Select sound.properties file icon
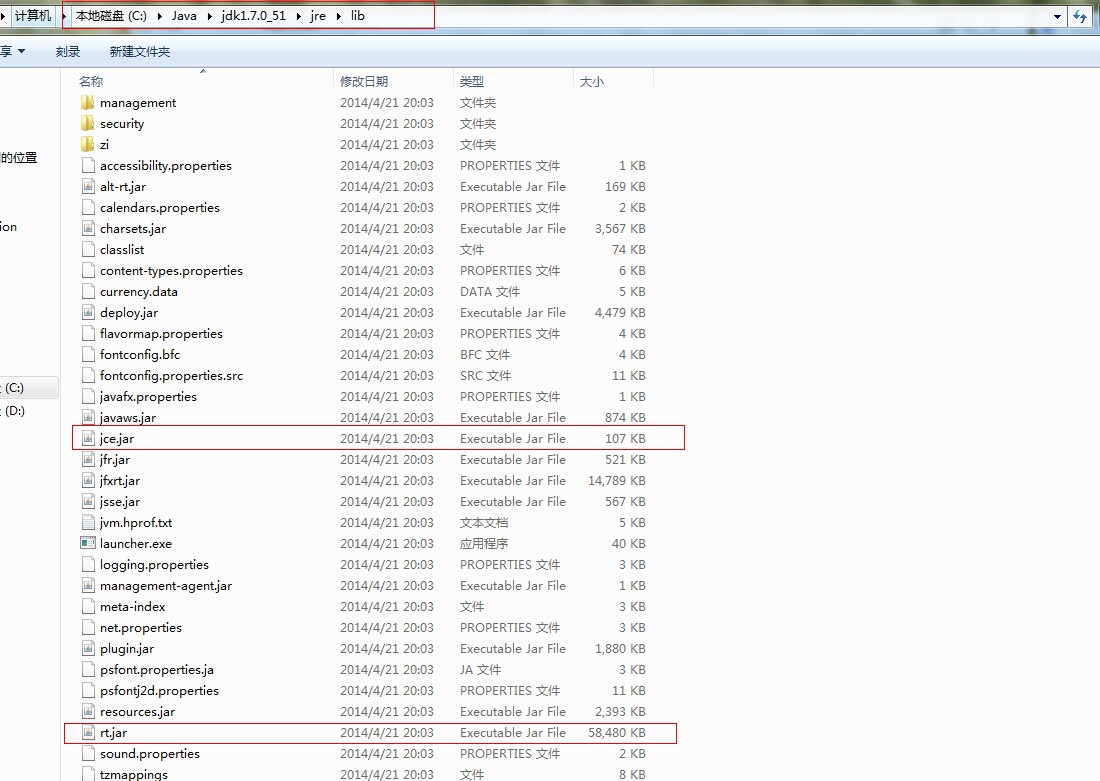This screenshot has height=781, width=1100. [88, 754]
